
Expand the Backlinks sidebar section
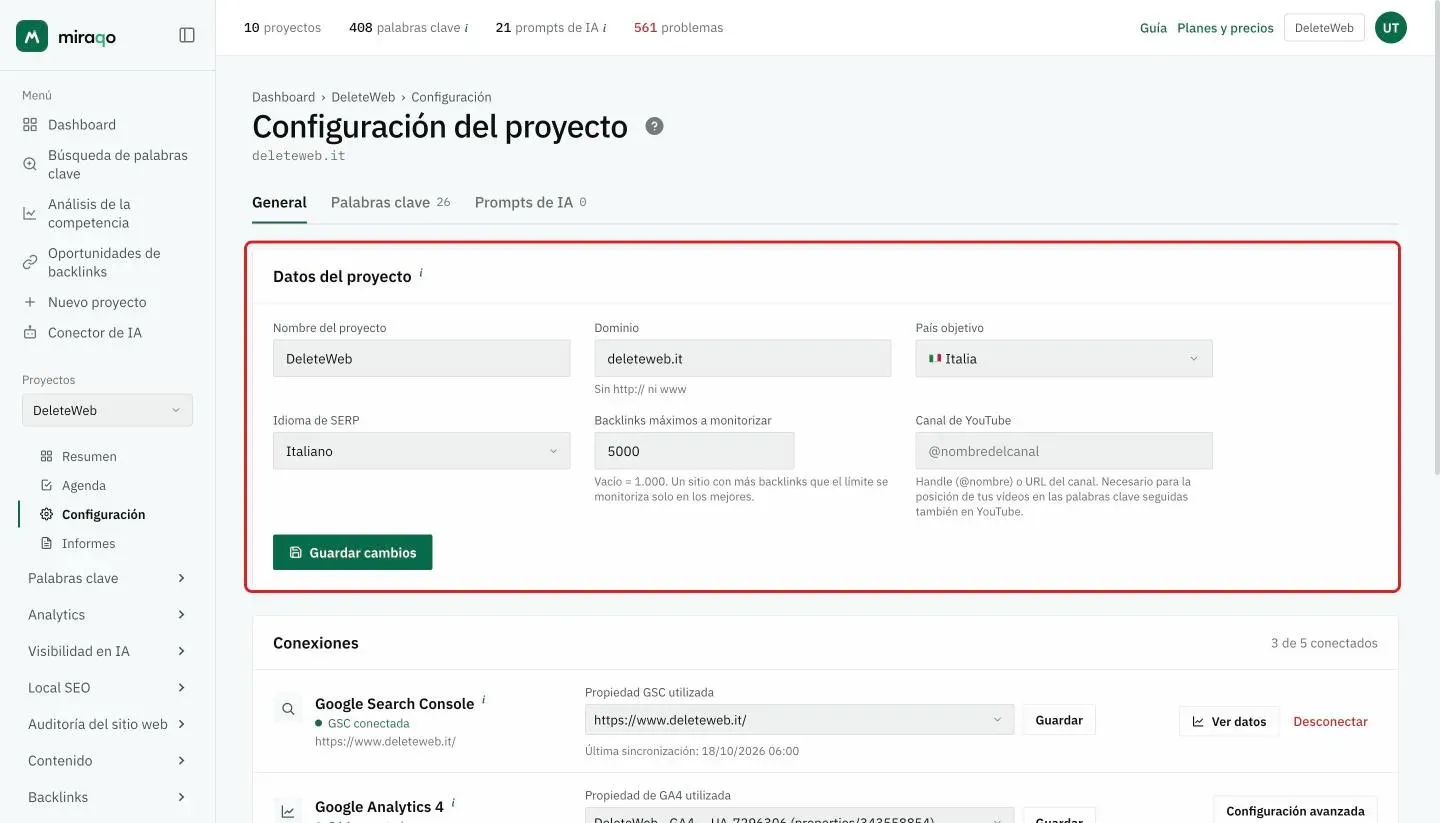click(x=107, y=797)
